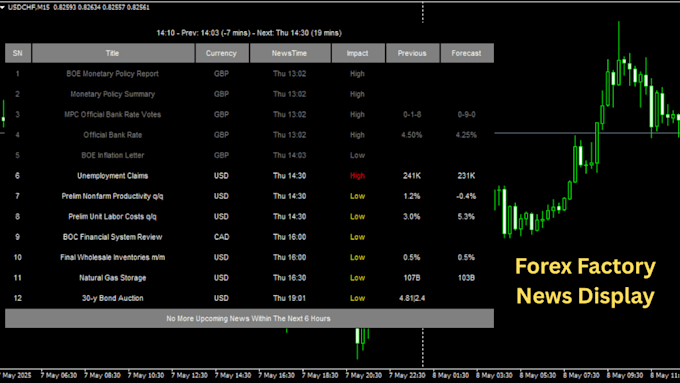This screenshot has height=383, width=680.
Task: Click the Previous column header
Action: 412,53
